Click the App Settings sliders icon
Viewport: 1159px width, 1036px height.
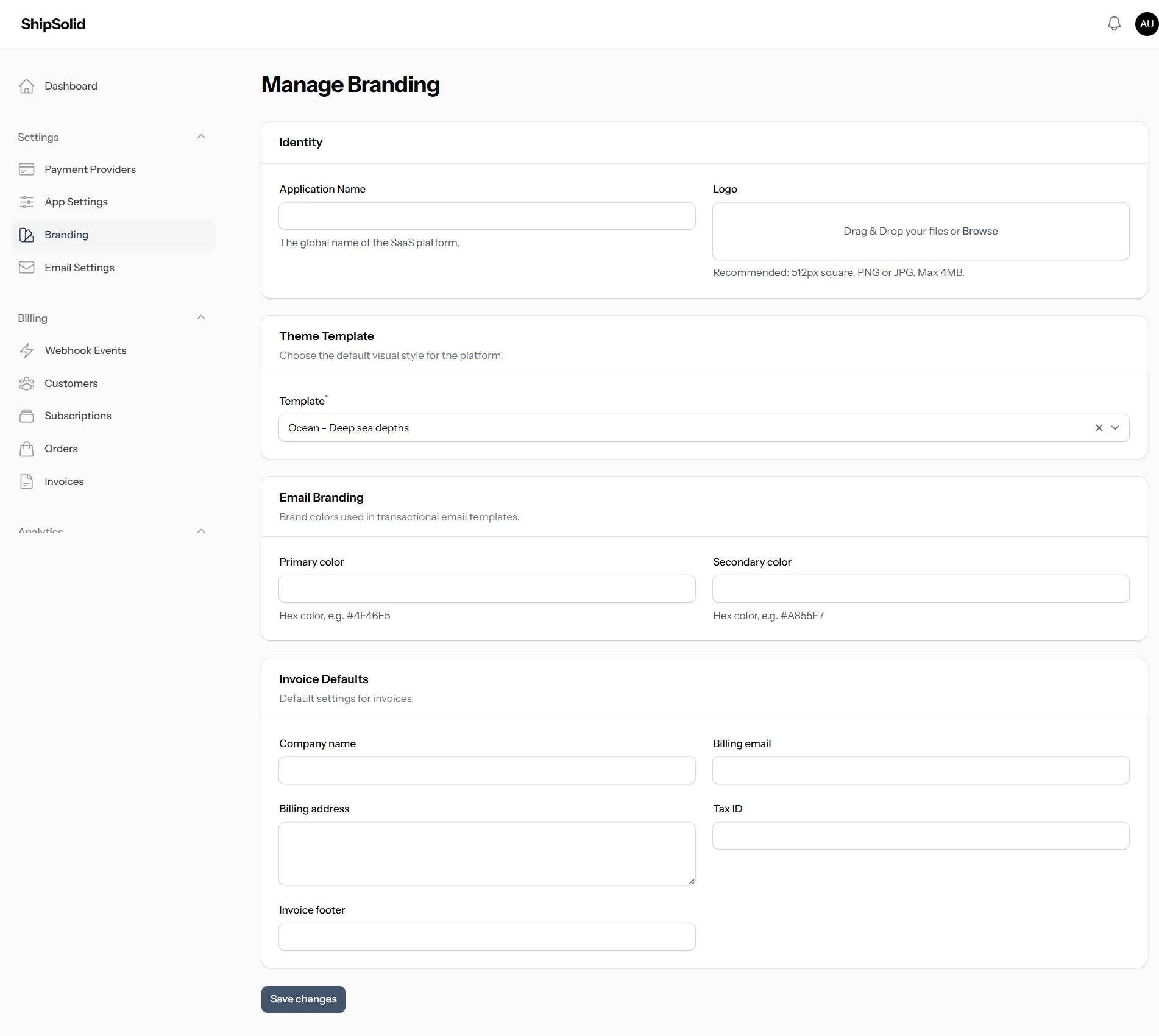click(x=26, y=202)
